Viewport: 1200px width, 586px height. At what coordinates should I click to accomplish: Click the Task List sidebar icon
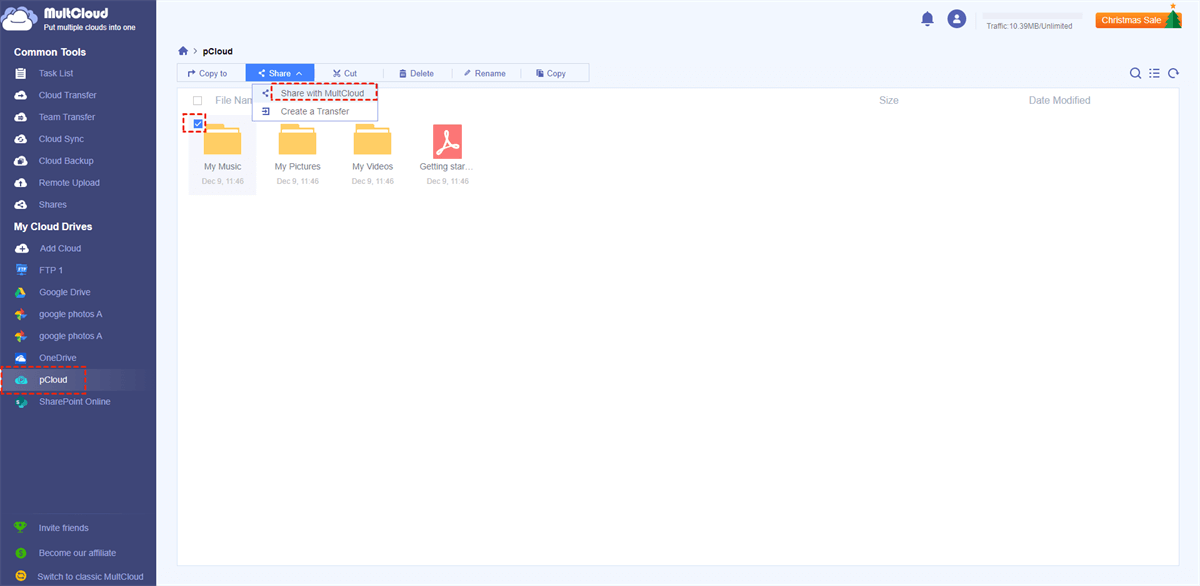click(20, 74)
